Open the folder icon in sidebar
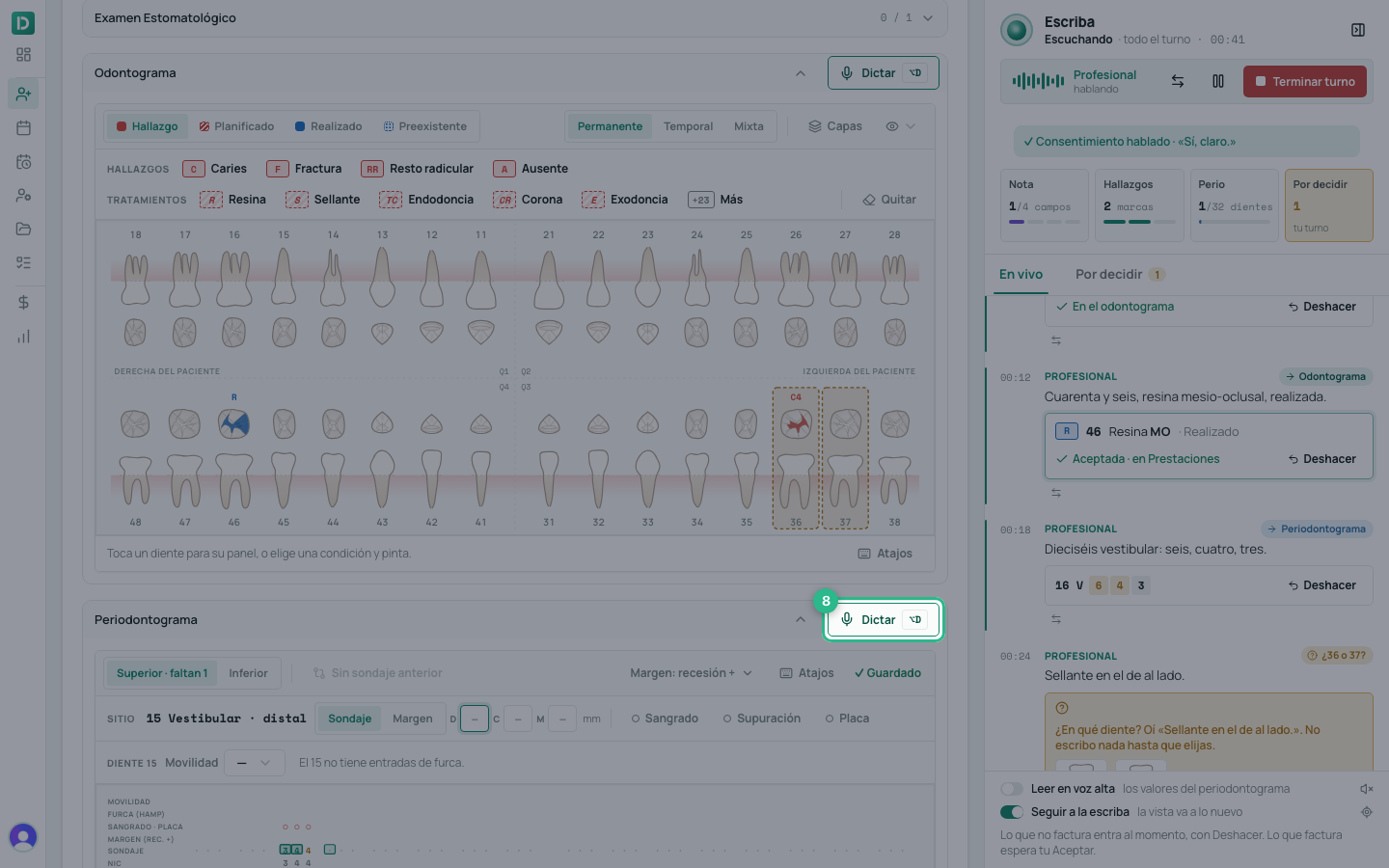Viewport: 1389px width, 868px height. (23, 229)
